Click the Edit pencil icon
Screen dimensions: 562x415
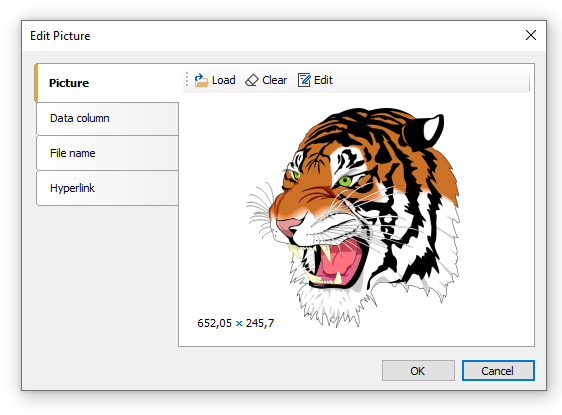[x=304, y=80]
